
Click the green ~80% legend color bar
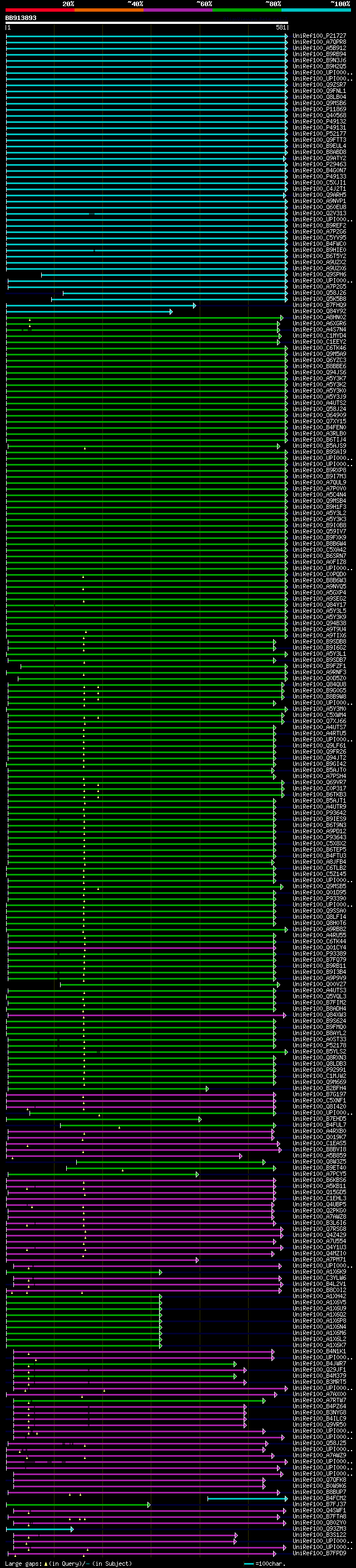(x=247, y=10)
